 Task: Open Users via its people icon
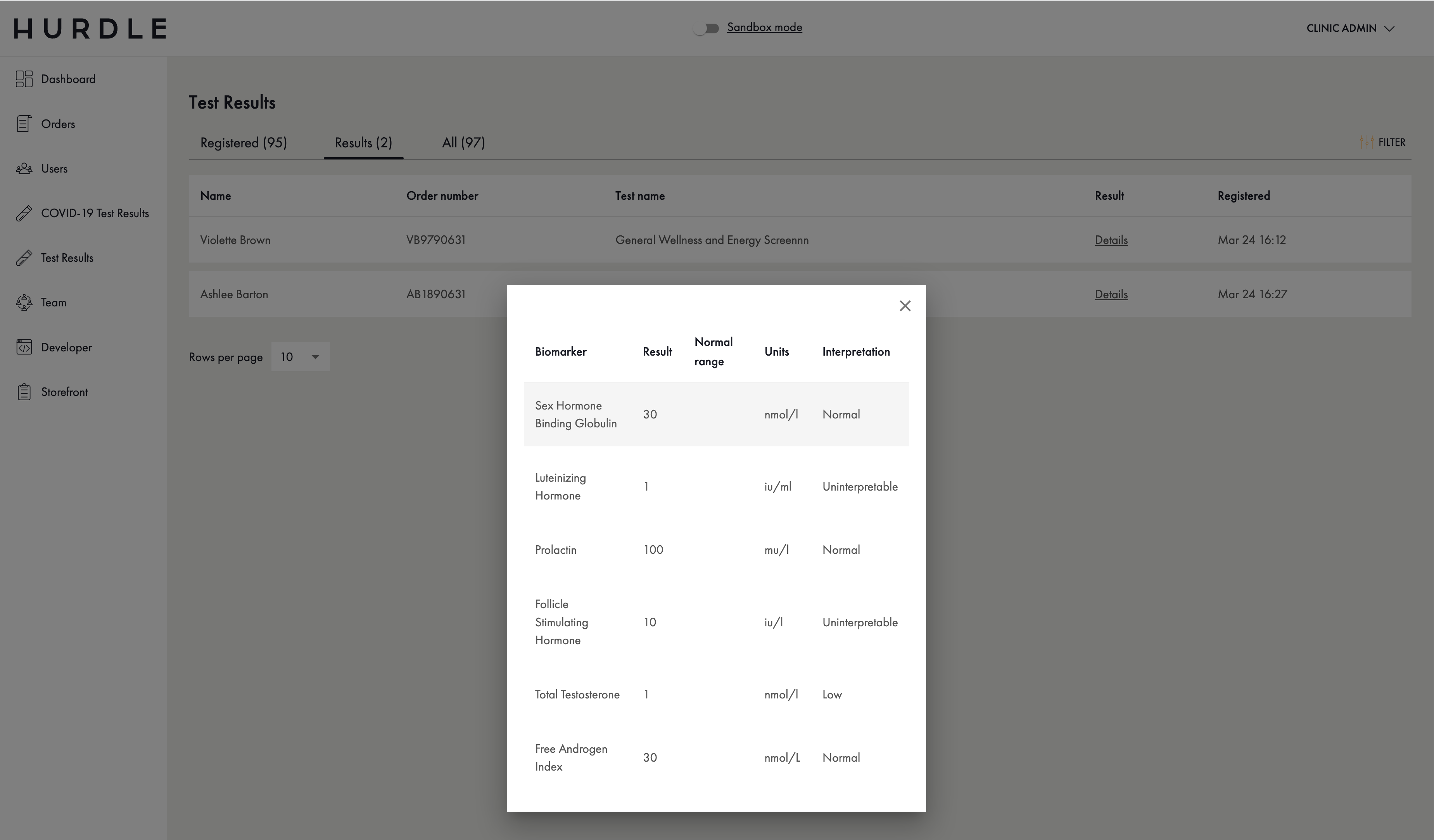click(x=24, y=168)
